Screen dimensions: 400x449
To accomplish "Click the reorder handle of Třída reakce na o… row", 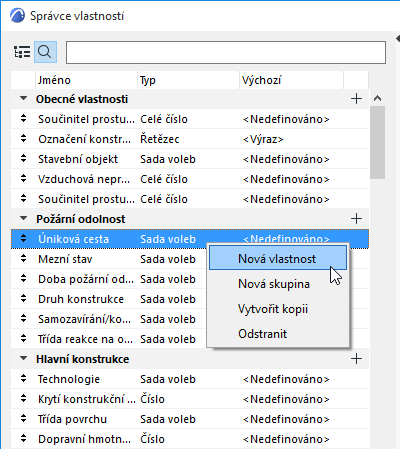I will point(23,338).
